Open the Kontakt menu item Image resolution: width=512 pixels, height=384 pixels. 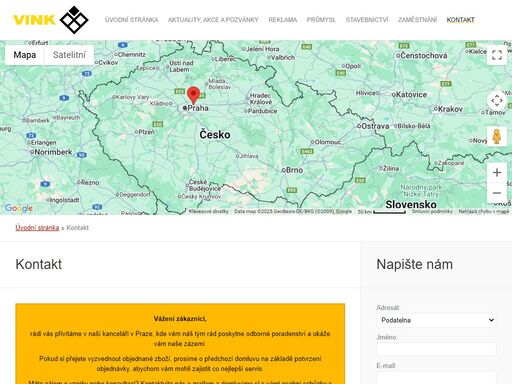(460, 20)
